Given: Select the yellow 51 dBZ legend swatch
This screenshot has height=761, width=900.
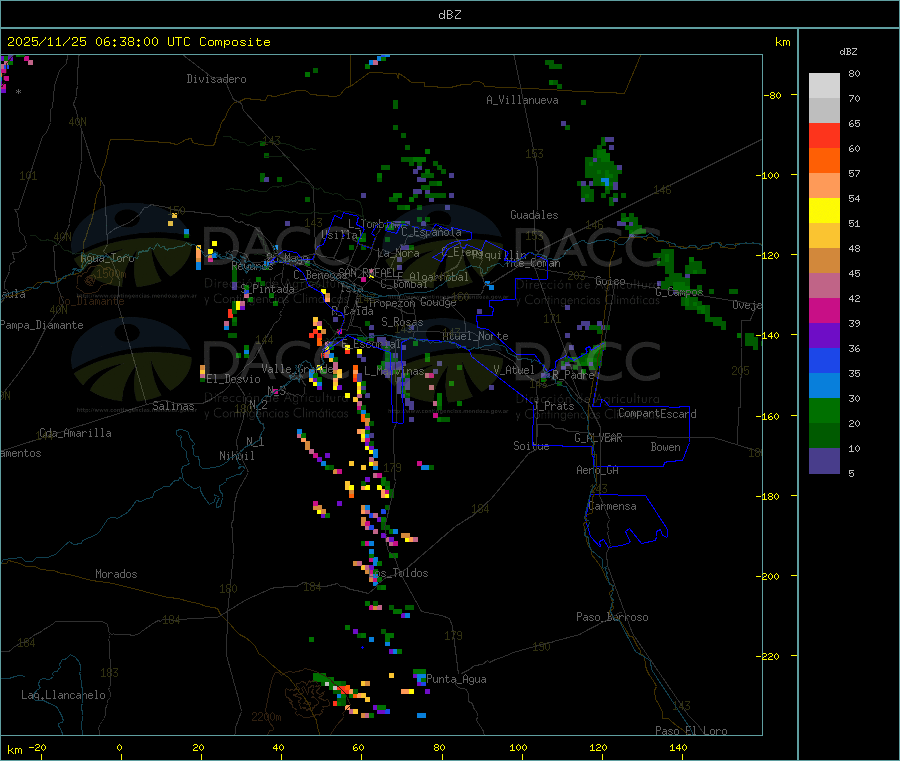Looking at the screenshot, I should (824, 211).
